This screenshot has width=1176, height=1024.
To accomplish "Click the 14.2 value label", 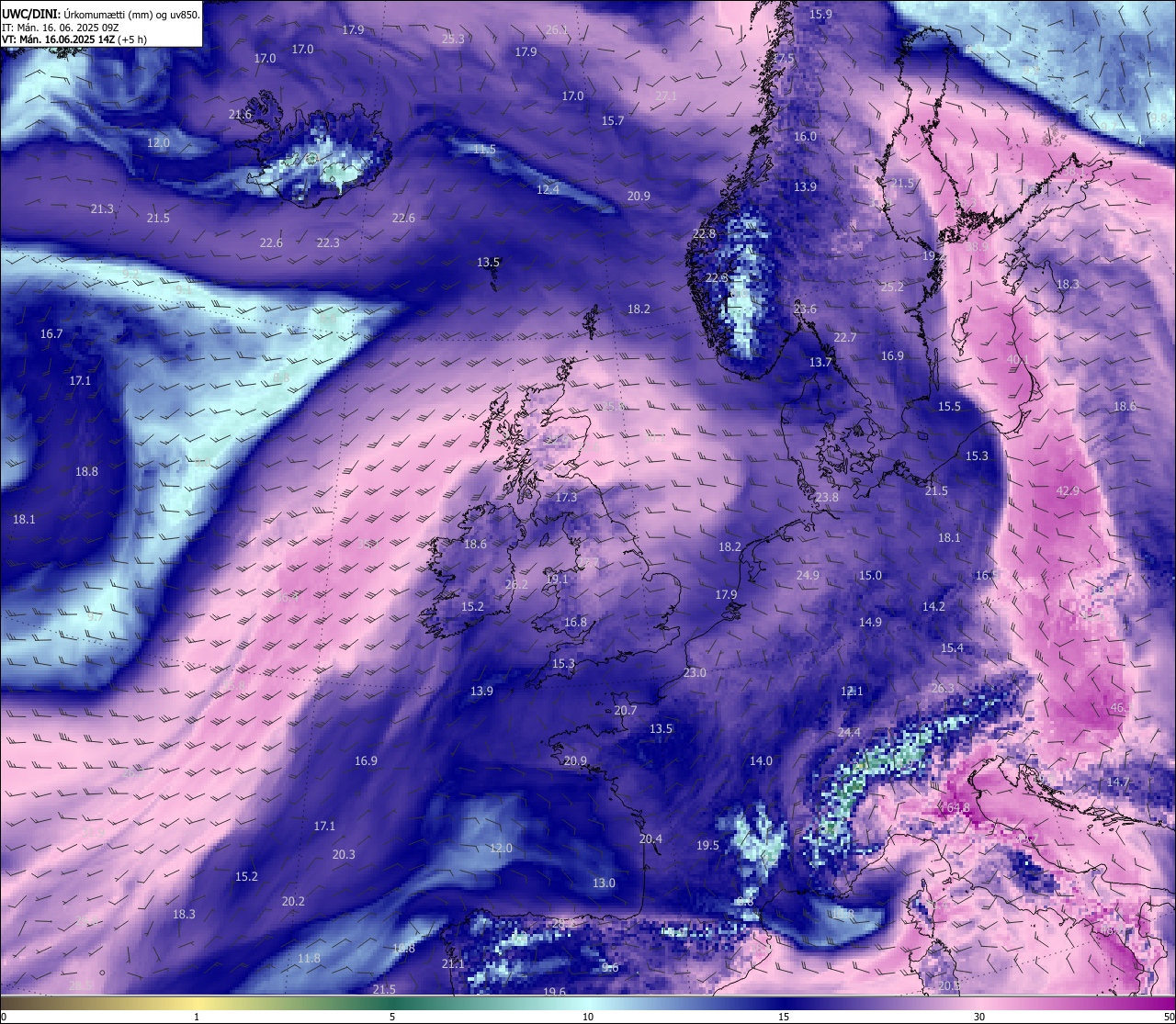I will pyautogui.click(x=933, y=607).
